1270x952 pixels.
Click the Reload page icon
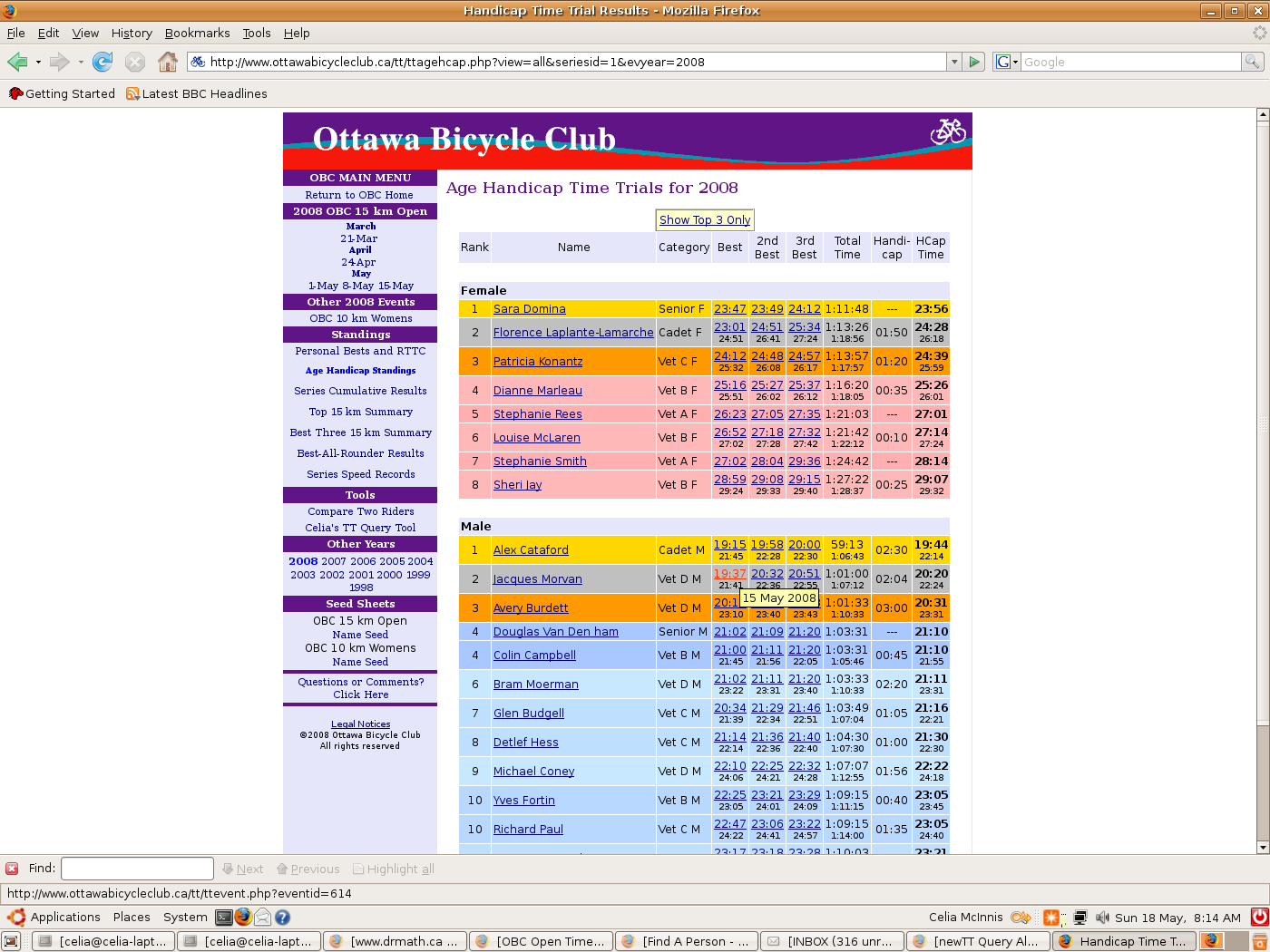pos(103,62)
